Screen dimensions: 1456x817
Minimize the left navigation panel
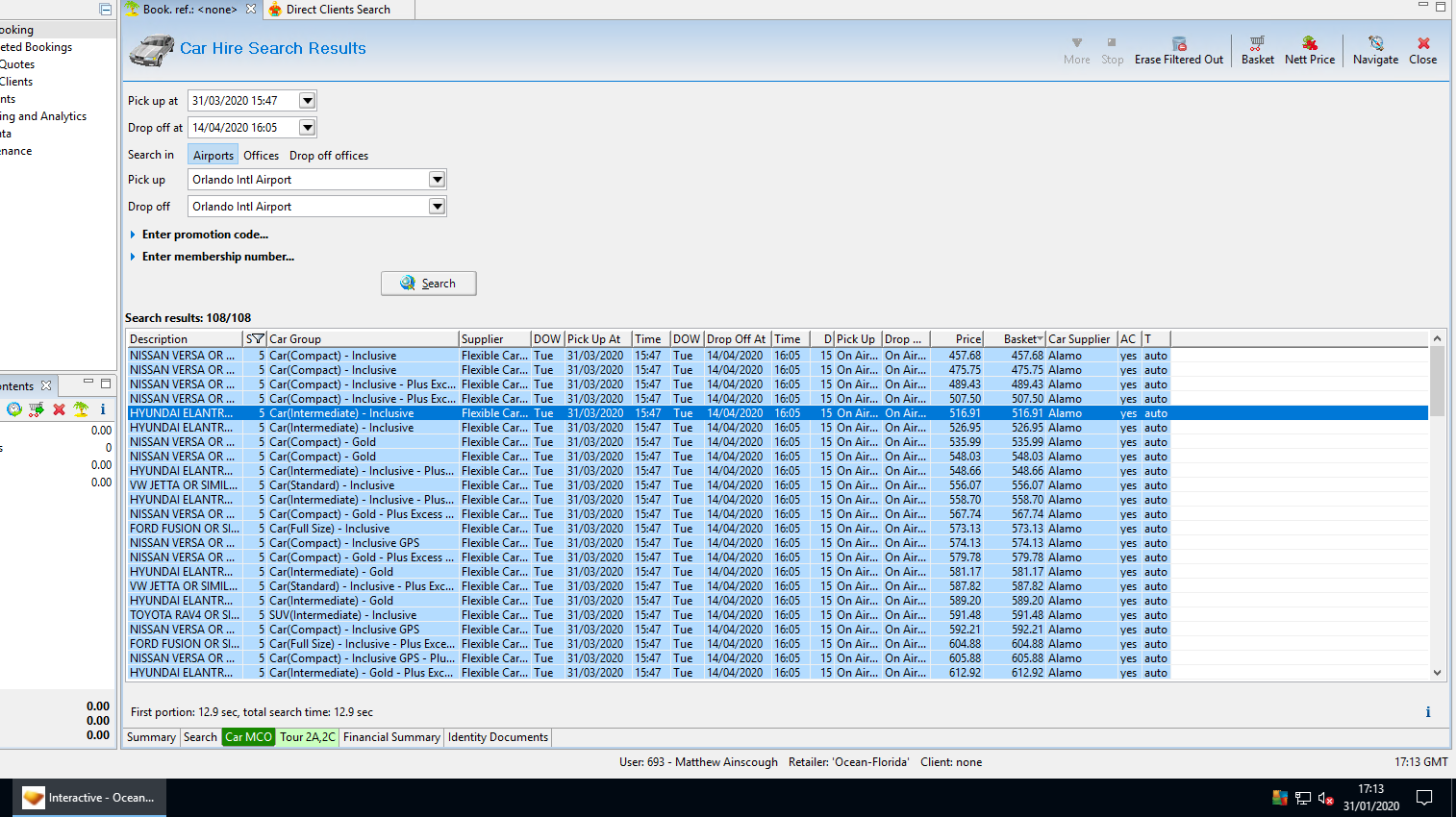(106, 9)
